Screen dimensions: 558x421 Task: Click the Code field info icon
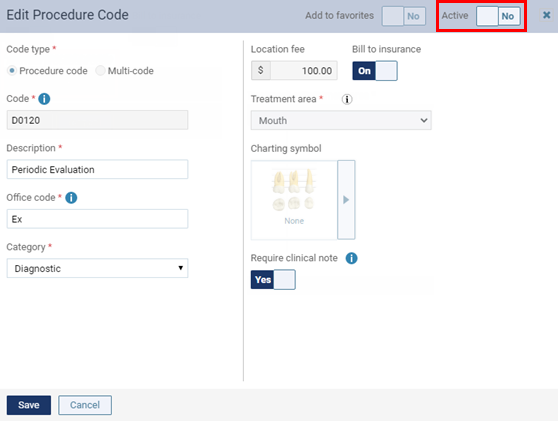pos(44,99)
